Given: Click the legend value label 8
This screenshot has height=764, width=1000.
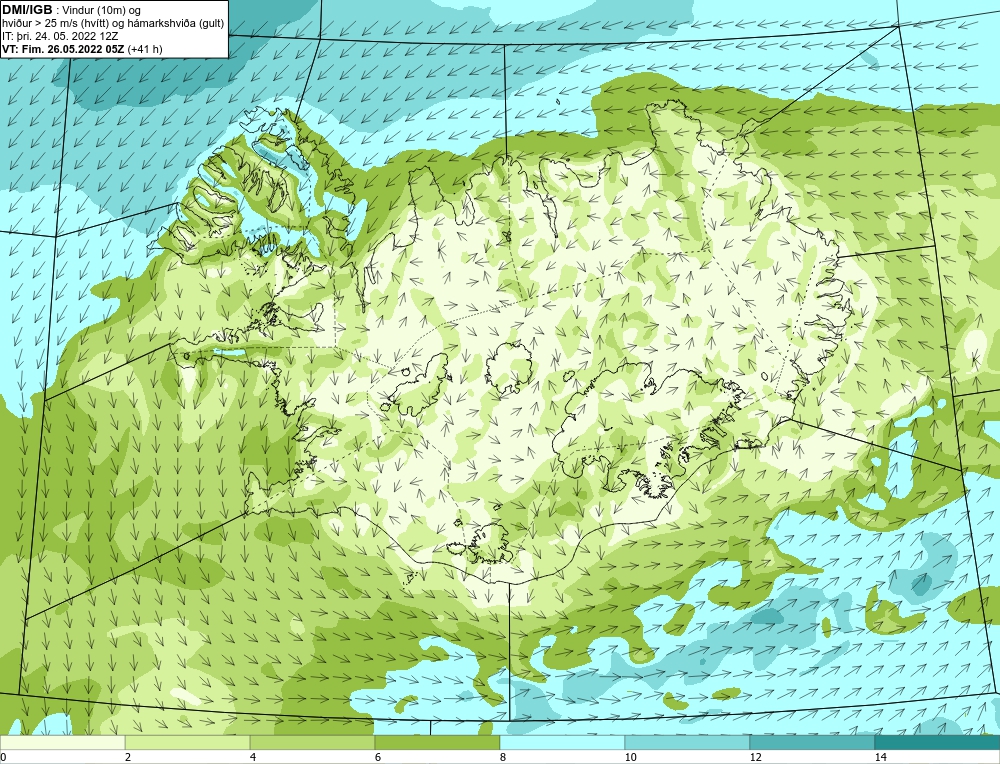Looking at the screenshot, I should [503, 757].
